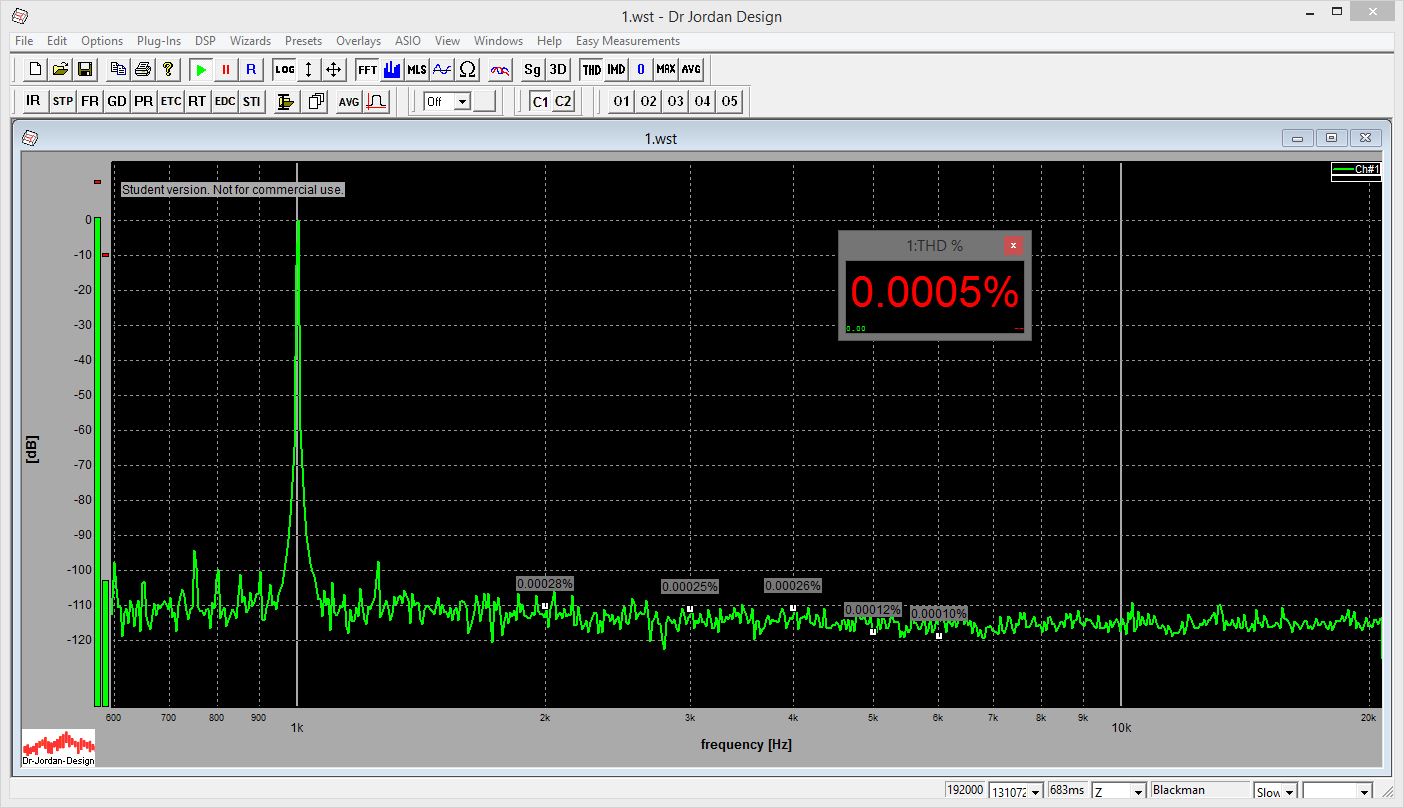Click the four-way pan arrows icon
1404x808 pixels.
pos(334,69)
